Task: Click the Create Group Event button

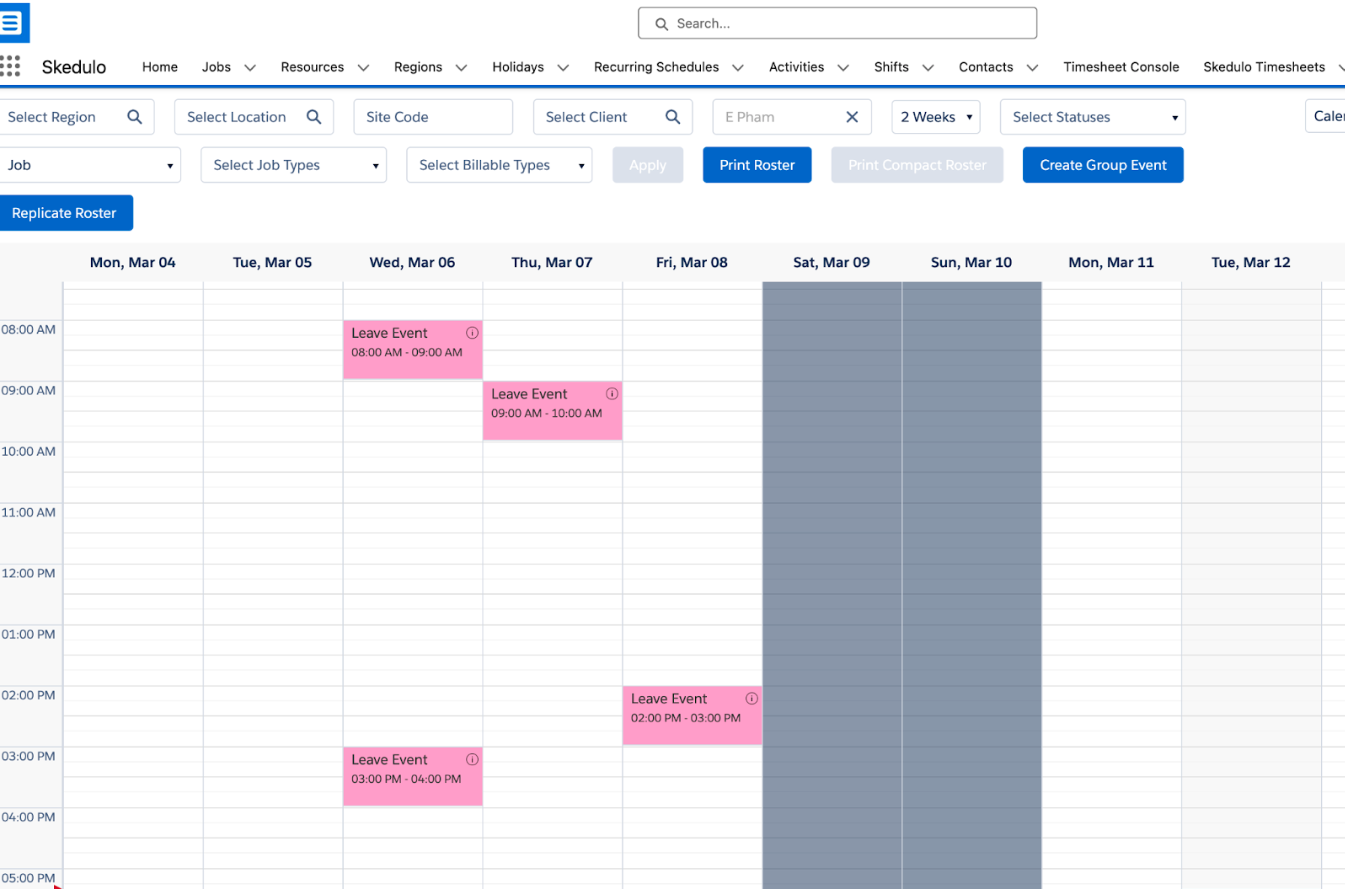Action: coord(1103,165)
